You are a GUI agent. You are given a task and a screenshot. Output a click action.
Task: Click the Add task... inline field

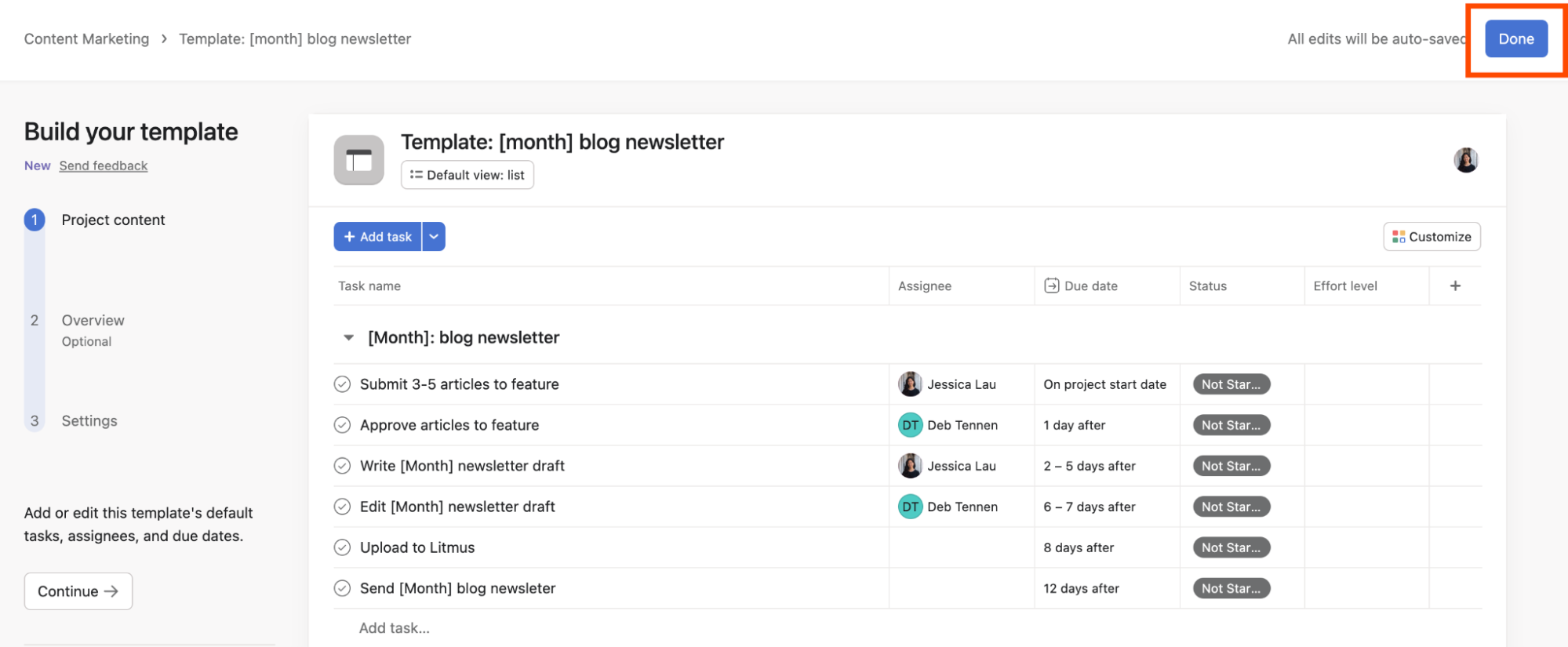pos(394,628)
